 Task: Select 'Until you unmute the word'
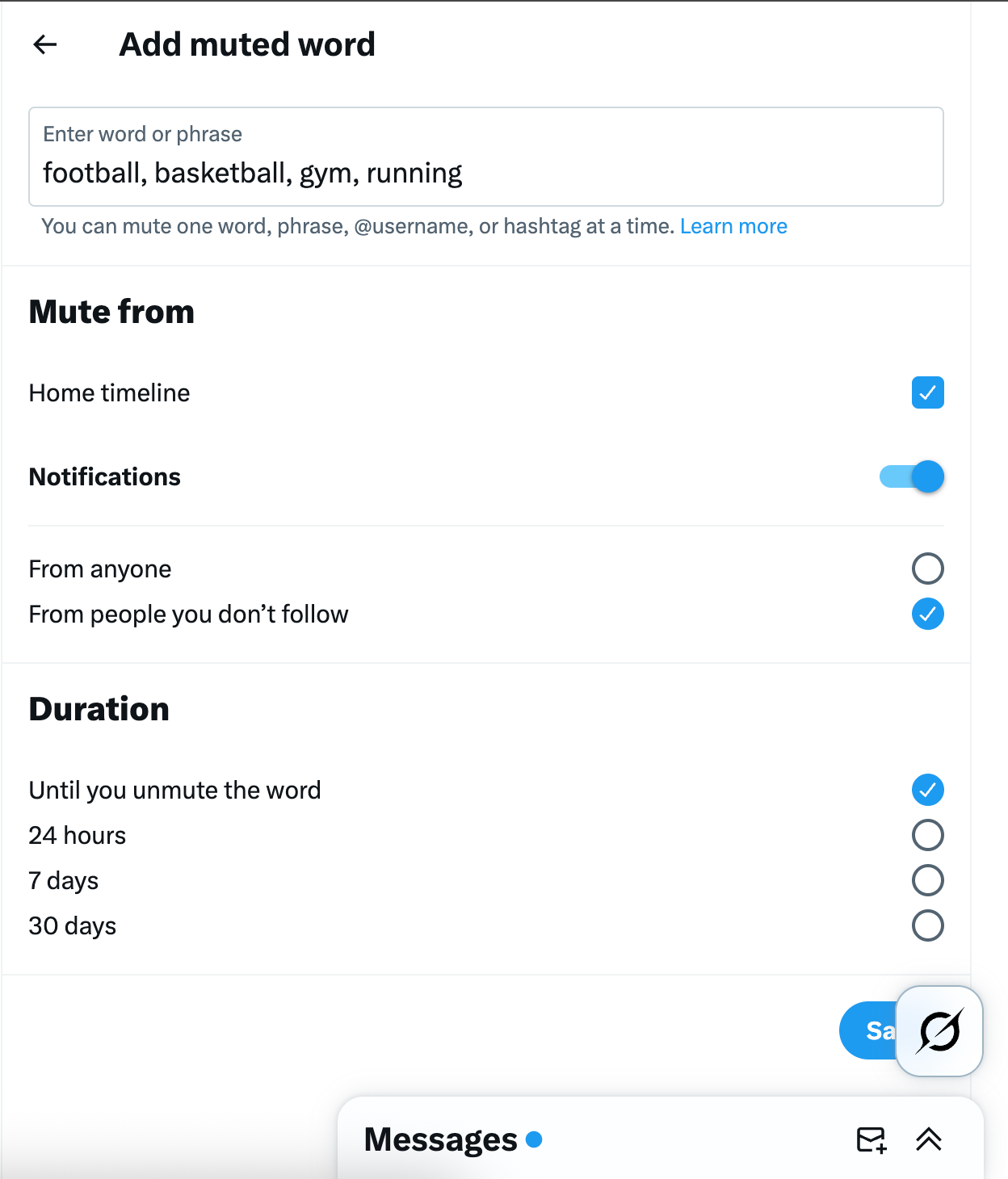point(927,790)
